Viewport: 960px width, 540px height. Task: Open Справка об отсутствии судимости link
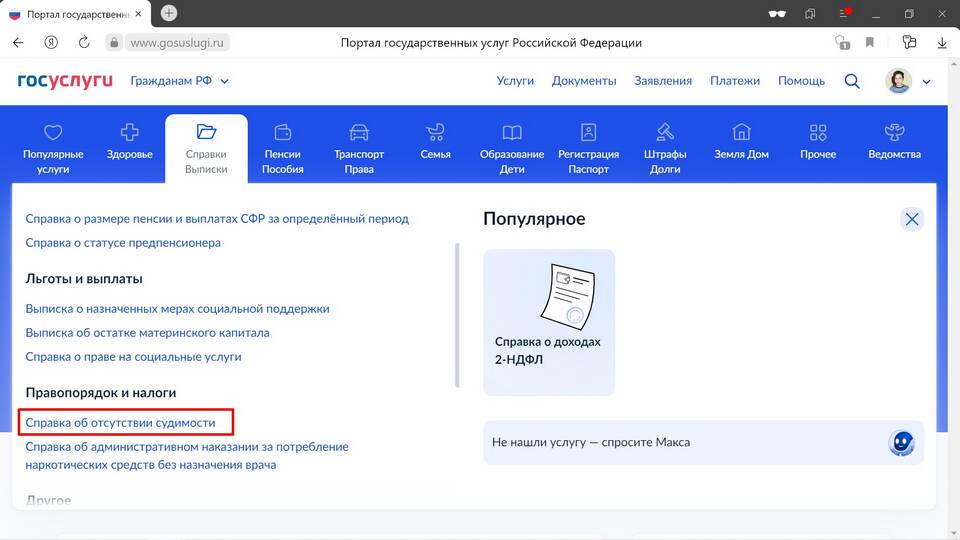pos(120,423)
